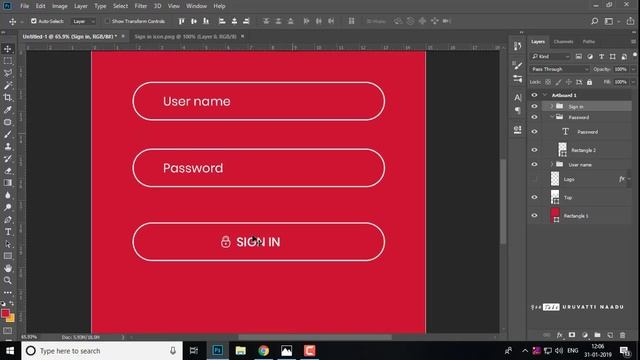Hide the Password text layer
The image size is (640, 360).
click(534, 132)
